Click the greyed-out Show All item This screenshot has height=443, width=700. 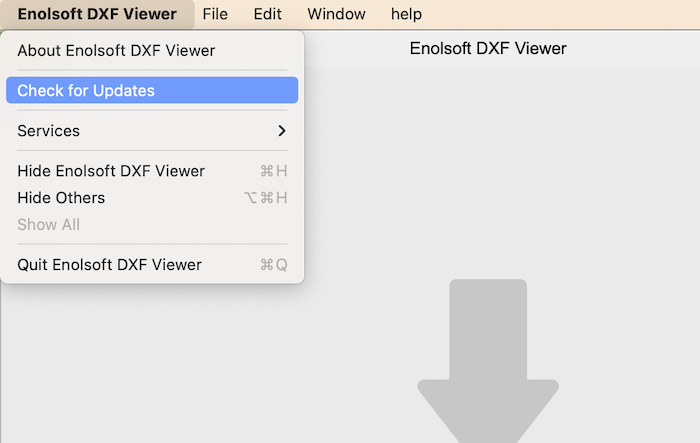48,225
